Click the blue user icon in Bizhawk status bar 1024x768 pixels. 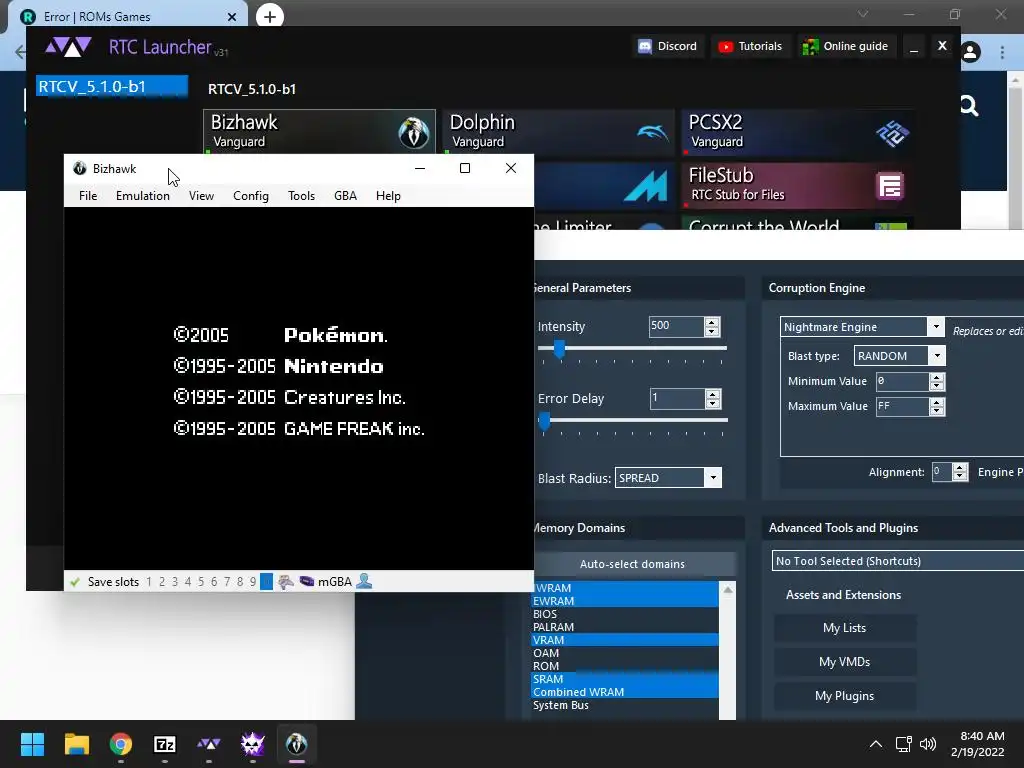pos(364,581)
